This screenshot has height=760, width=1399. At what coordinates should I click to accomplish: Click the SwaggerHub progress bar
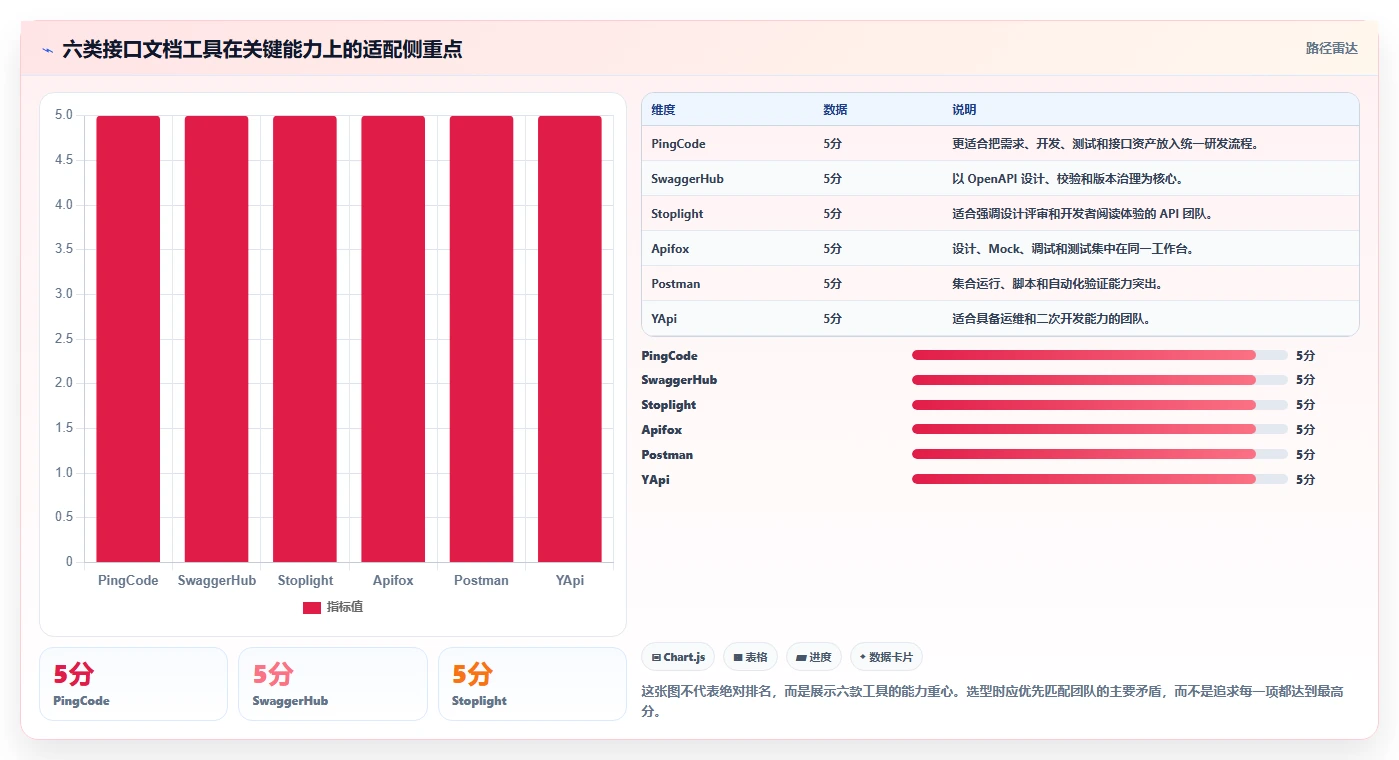tap(1099, 380)
